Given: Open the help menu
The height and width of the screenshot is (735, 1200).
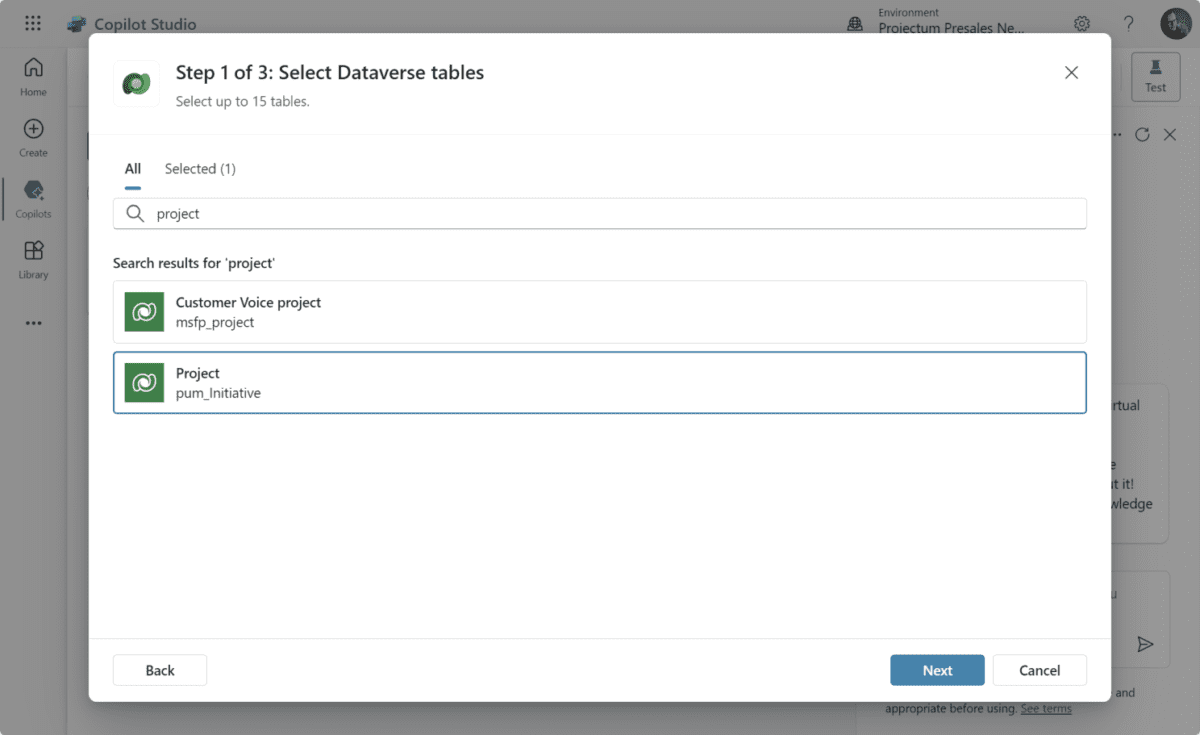Looking at the screenshot, I should pos(1128,23).
